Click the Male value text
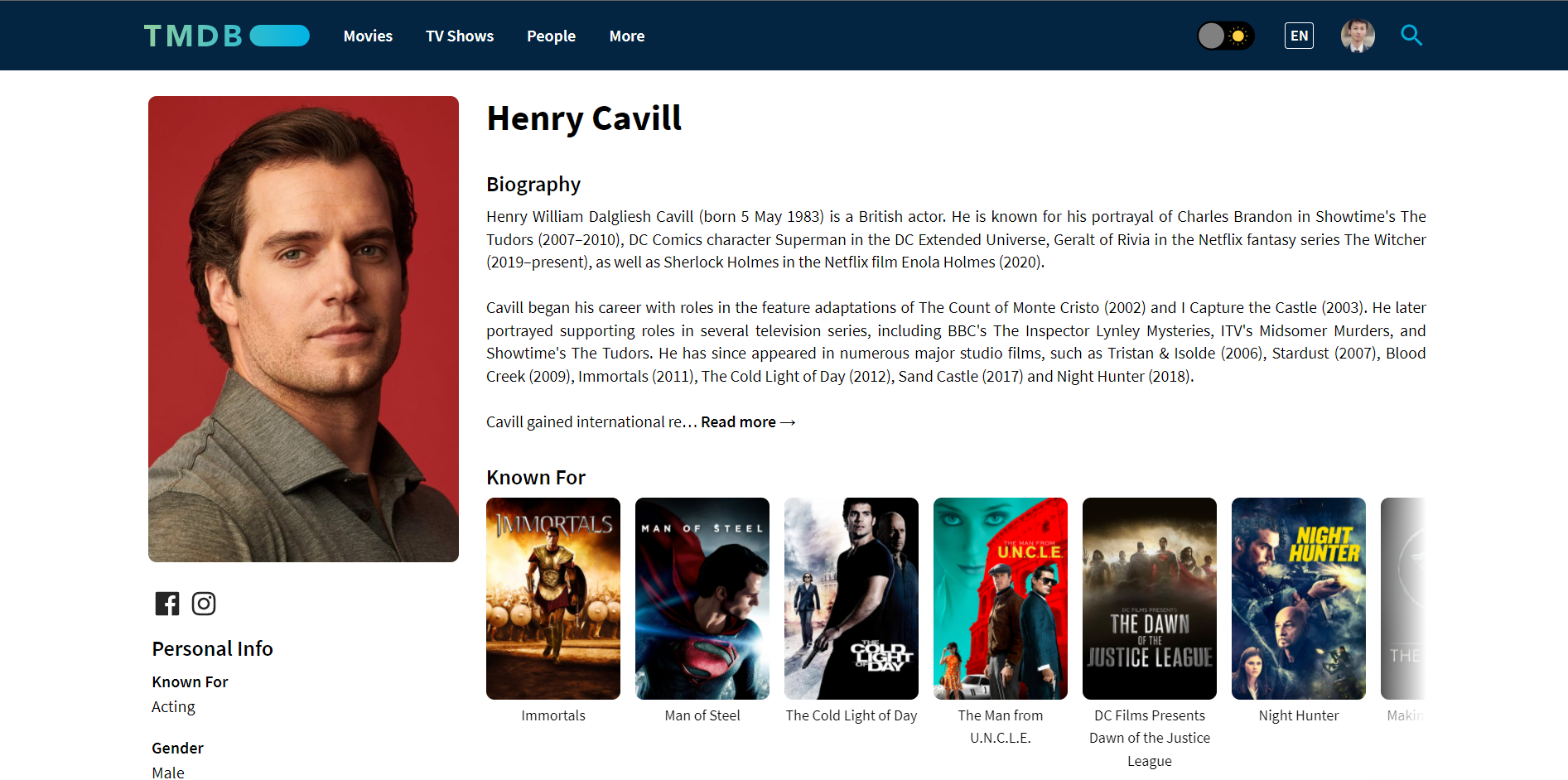 (168, 773)
